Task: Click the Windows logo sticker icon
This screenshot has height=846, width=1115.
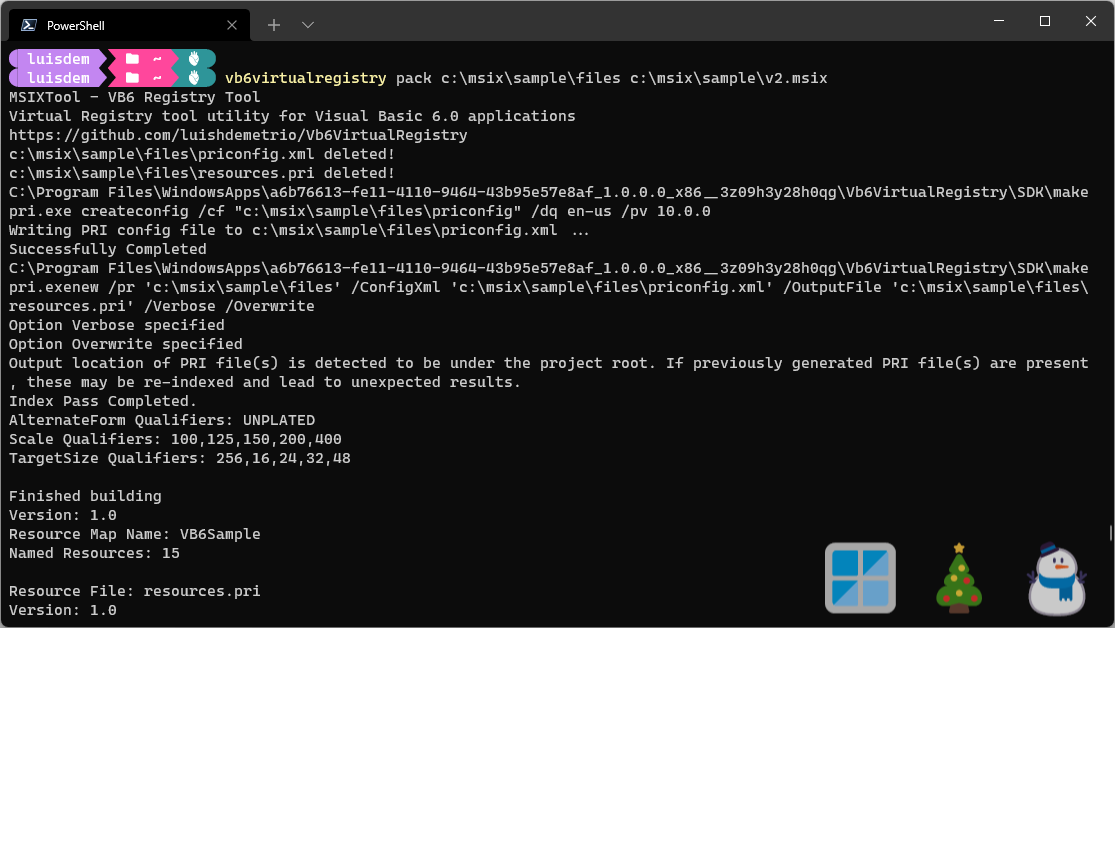Action: (x=860, y=578)
